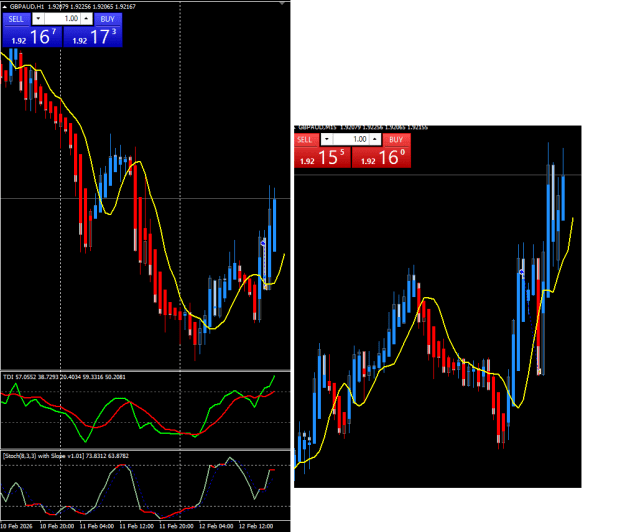625x532 pixels.
Task: Select the 1.00 volume field on M15 chart
Action: point(351,139)
